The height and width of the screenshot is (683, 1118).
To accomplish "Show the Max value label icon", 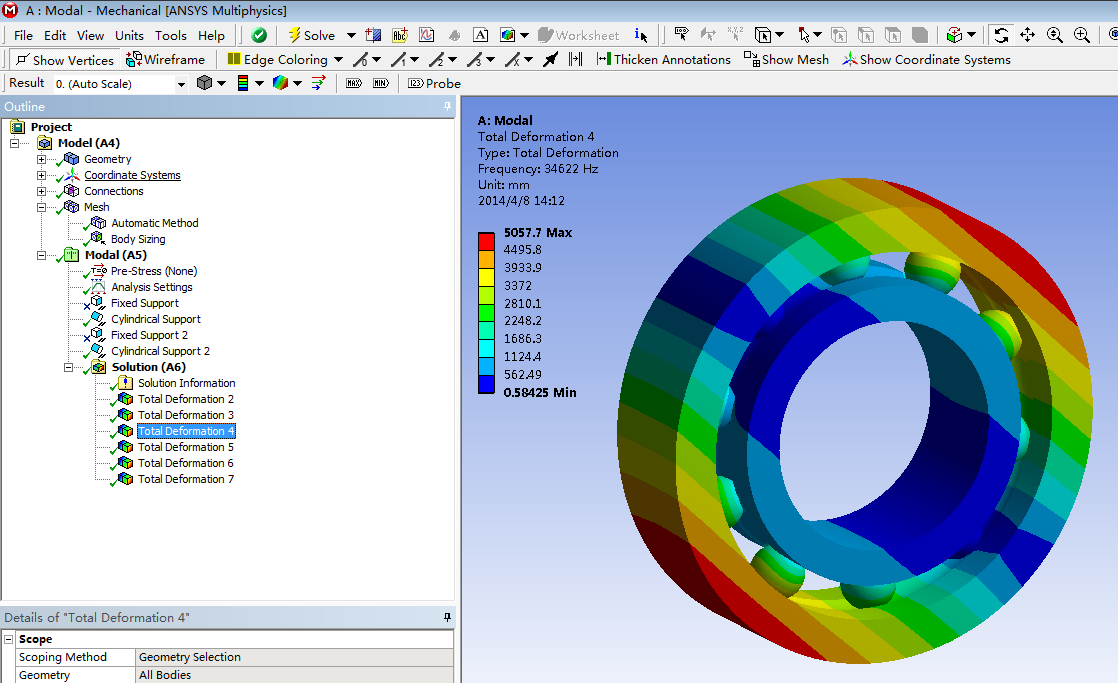I will tap(353, 83).
